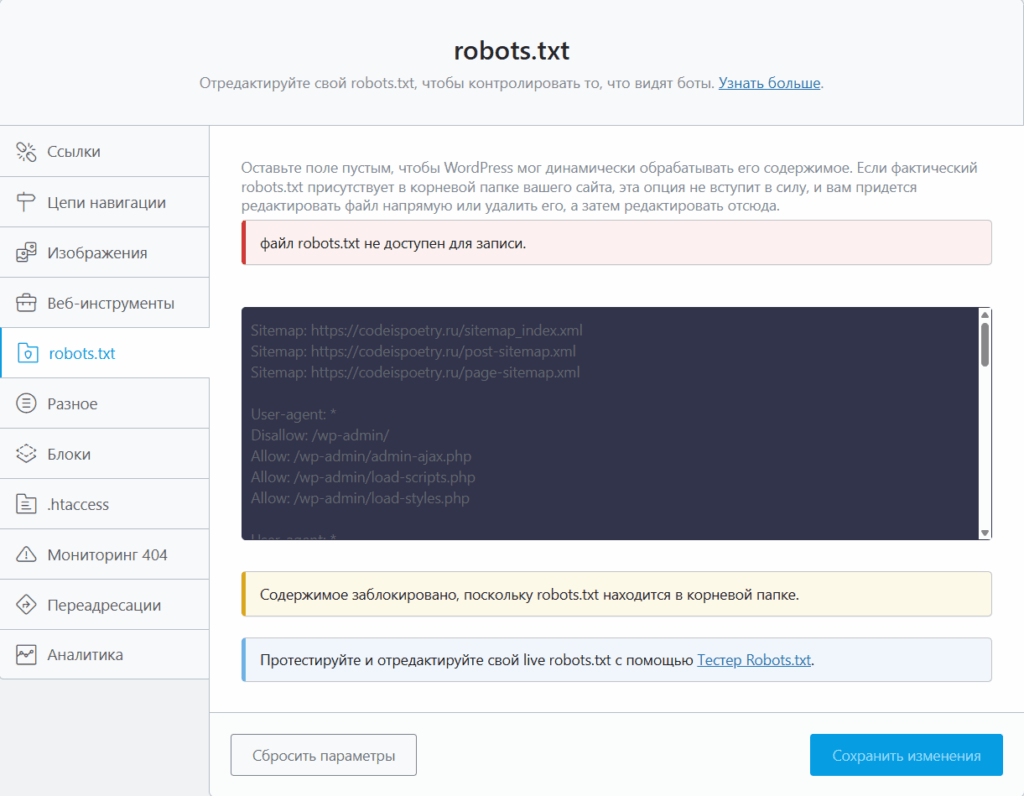Click the Блоки stacked layers icon
1024x796 pixels.
[26, 454]
